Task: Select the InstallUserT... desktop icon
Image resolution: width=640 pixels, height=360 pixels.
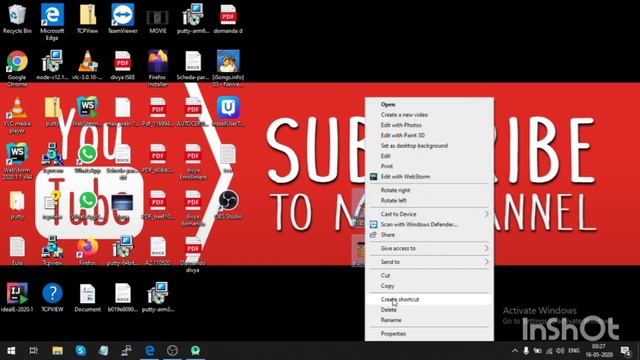Action: click(228, 112)
